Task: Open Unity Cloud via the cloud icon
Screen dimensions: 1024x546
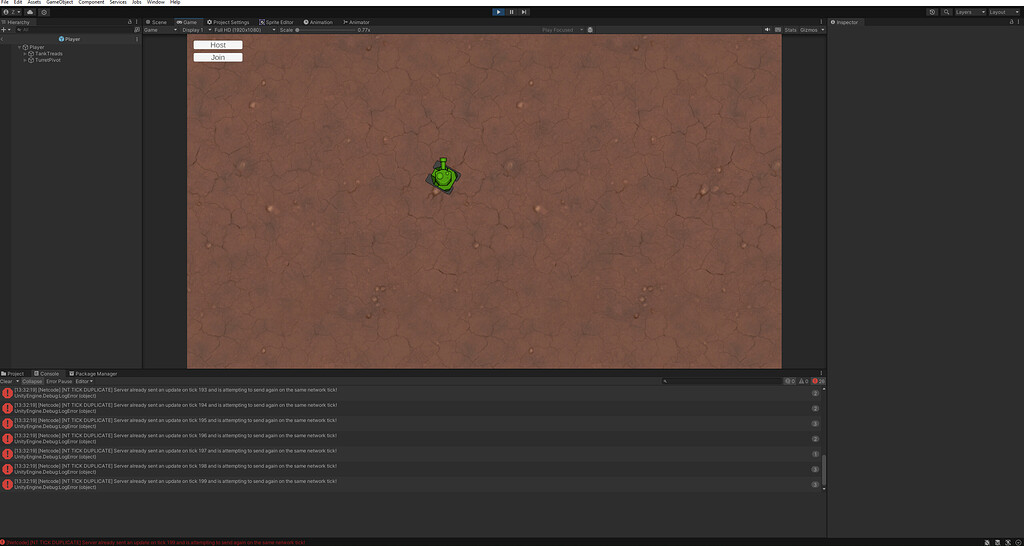Action: (31, 12)
